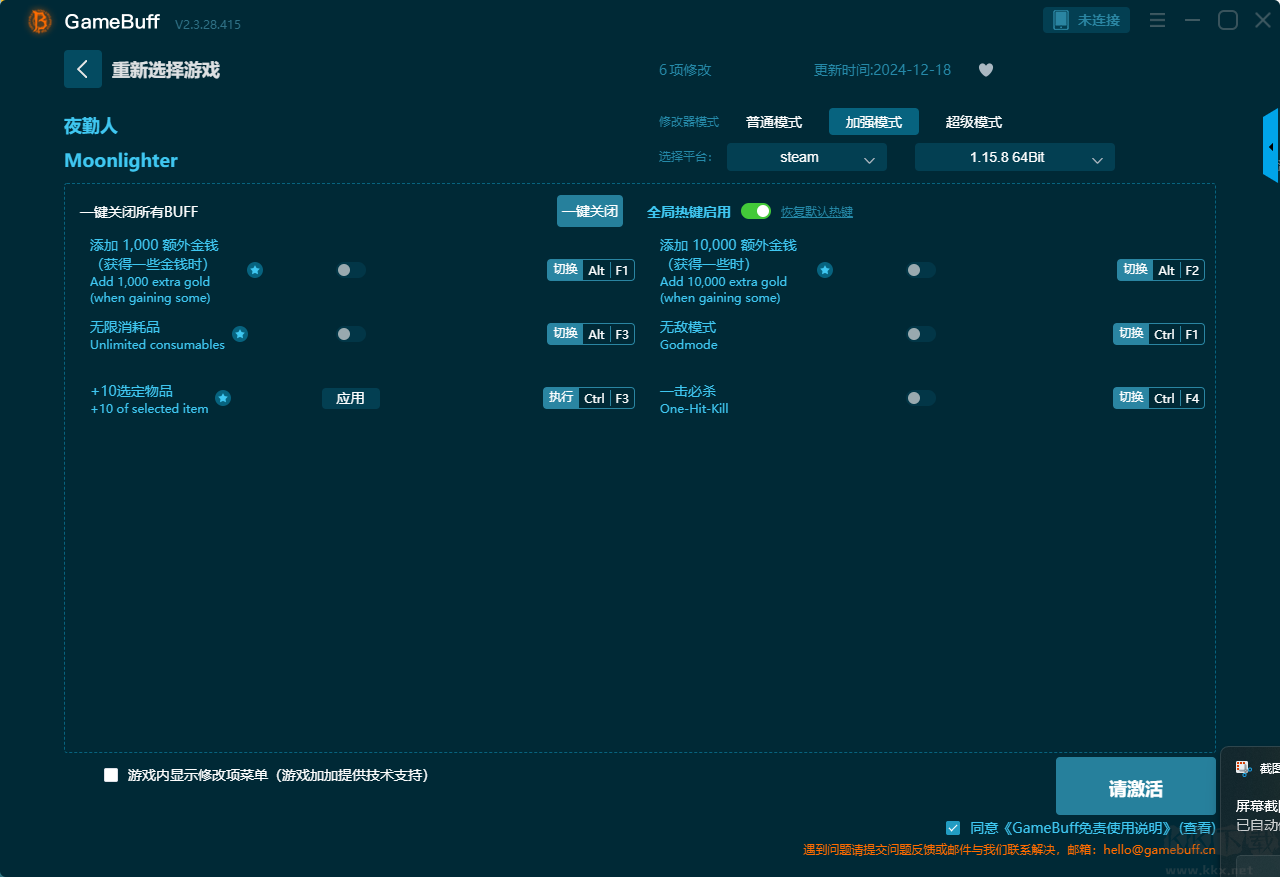Viewport: 1280px width, 877px height.
Task: Enable One-Hit-Kill switch
Action: pyautogui.click(x=920, y=398)
